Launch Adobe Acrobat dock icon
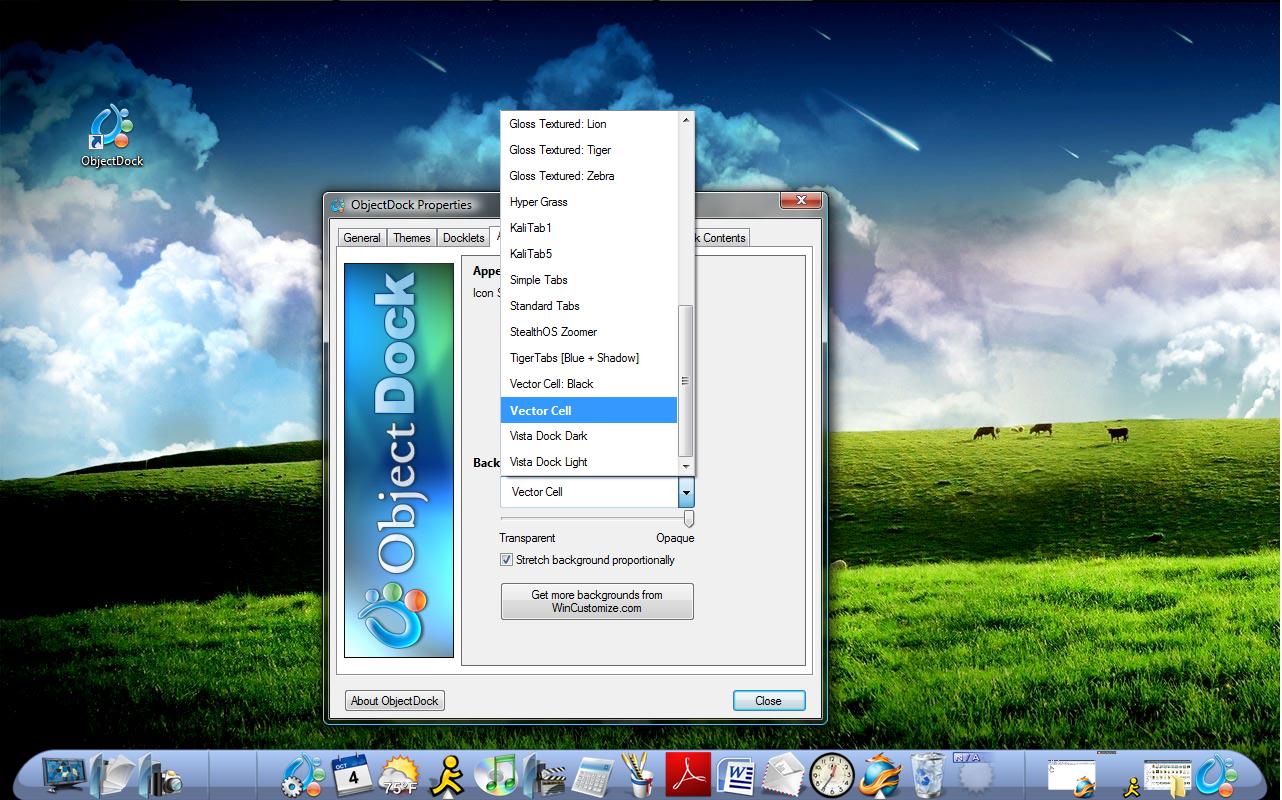The width and height of the screenshot is (1282, 800). pyautogui.click(x=688, y=775)
